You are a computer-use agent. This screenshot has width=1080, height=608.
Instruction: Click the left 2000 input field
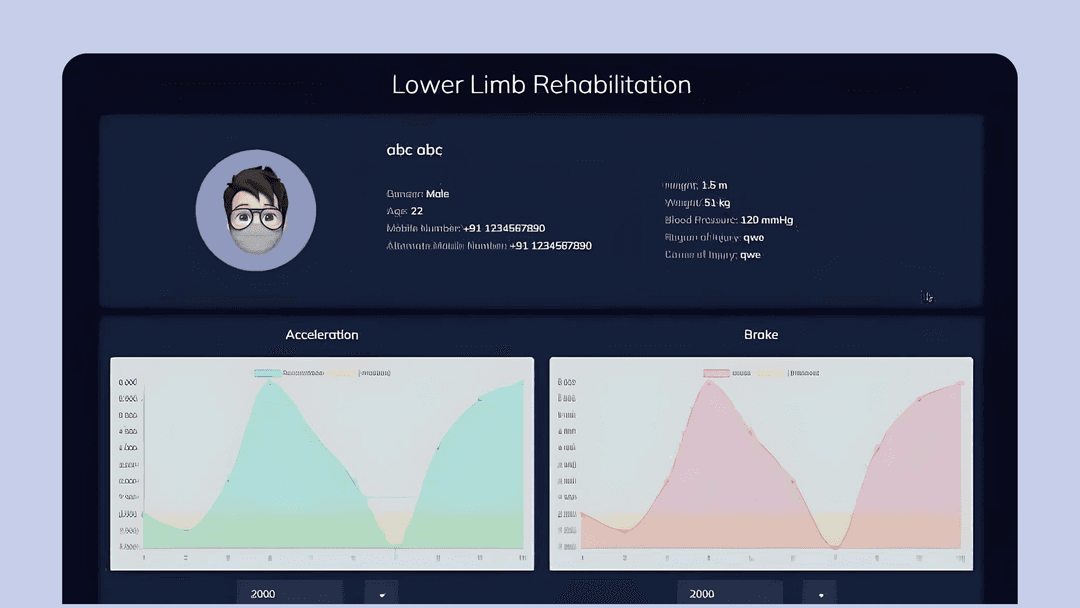[289, 593]
